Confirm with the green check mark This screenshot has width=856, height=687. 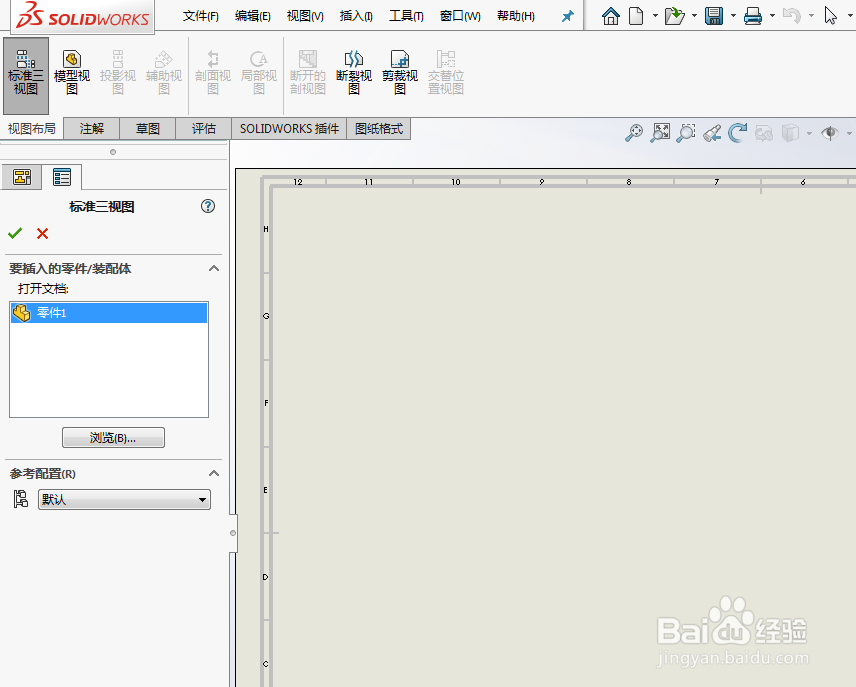tap(14, 232)
